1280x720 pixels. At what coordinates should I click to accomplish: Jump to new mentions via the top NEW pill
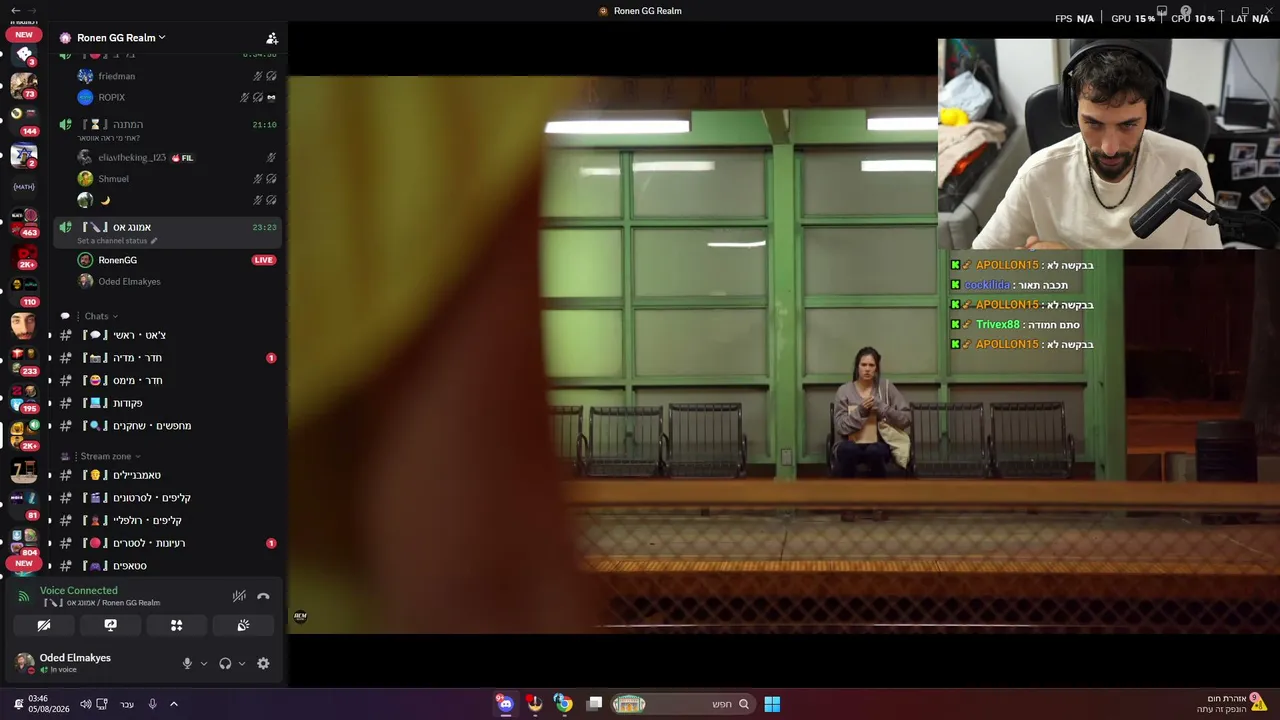pyautogui.click(x=24, y=35)
